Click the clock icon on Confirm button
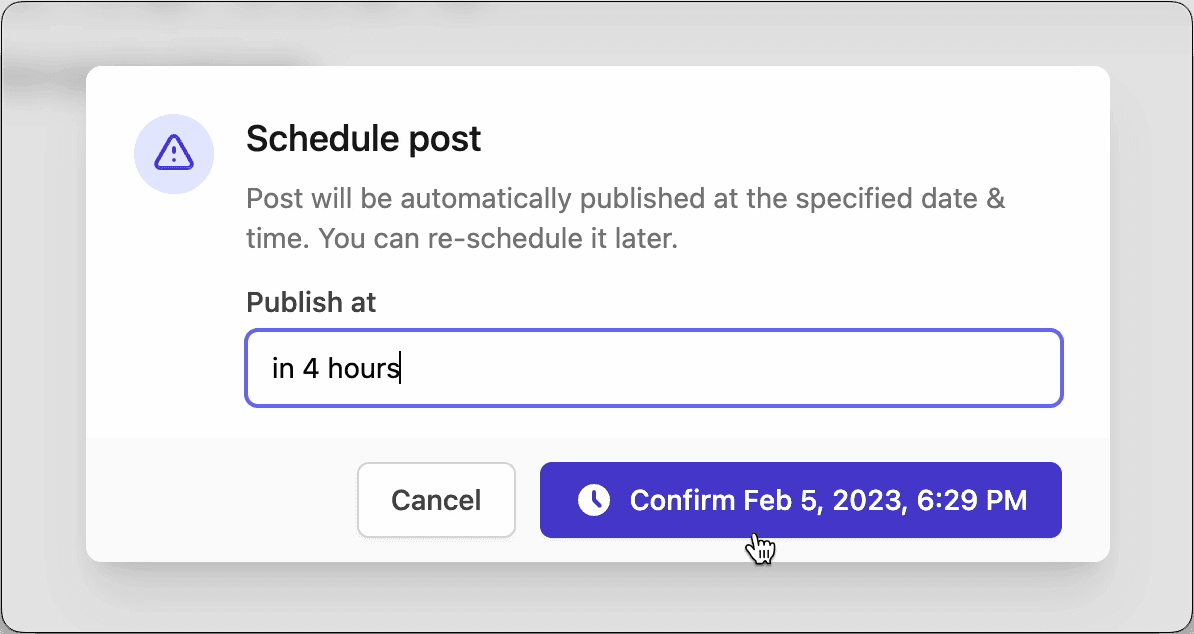This screenshot has width=1194, height=634. click(x=594, y=500)
